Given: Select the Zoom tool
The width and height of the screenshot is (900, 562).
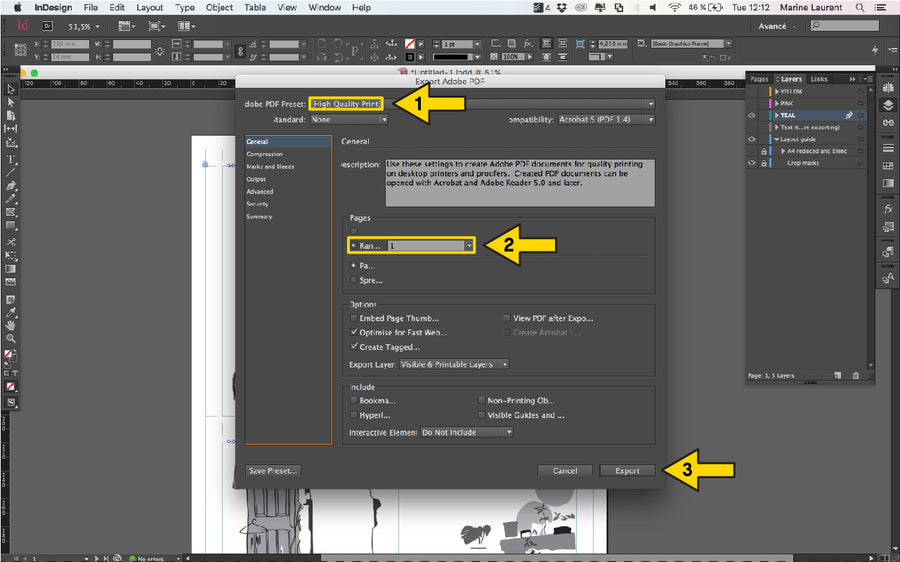Looking at the screenshot, I should click(x=10, y=339).
